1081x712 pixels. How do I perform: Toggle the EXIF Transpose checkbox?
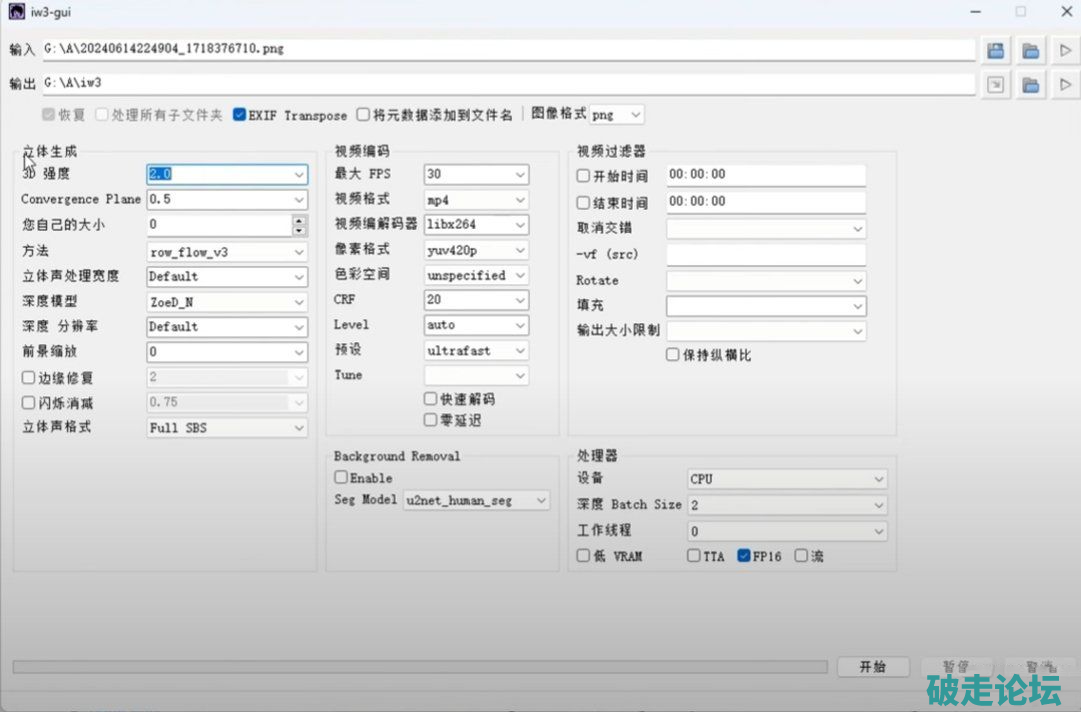240,115
